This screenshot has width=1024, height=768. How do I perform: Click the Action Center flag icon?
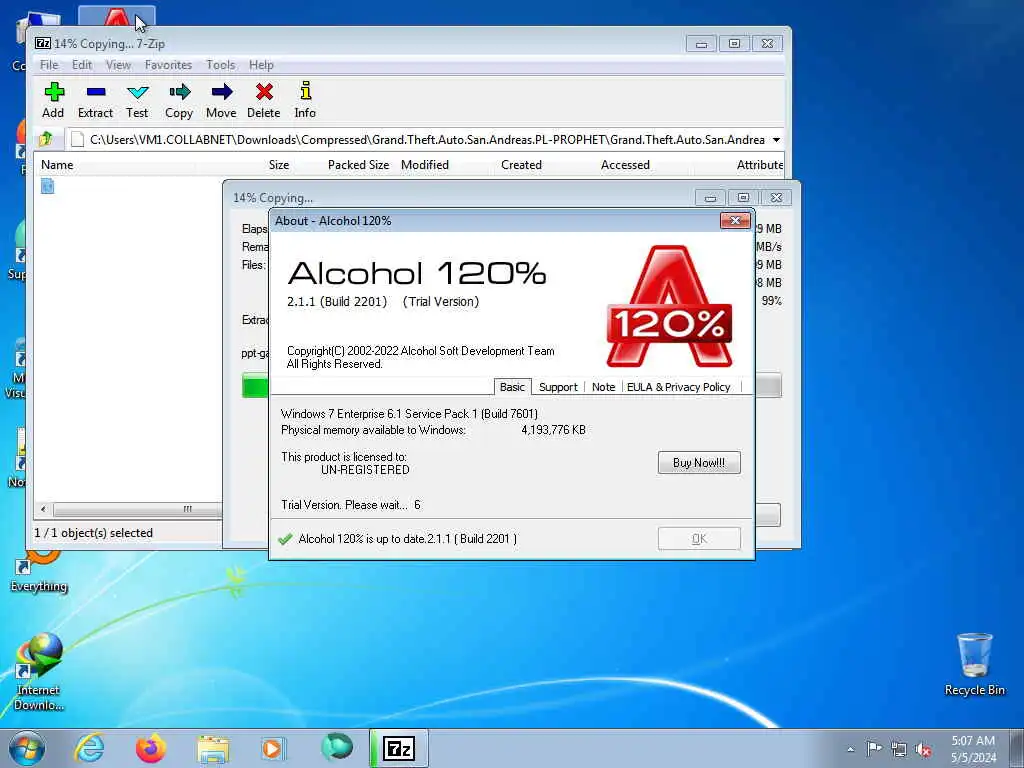874,748
